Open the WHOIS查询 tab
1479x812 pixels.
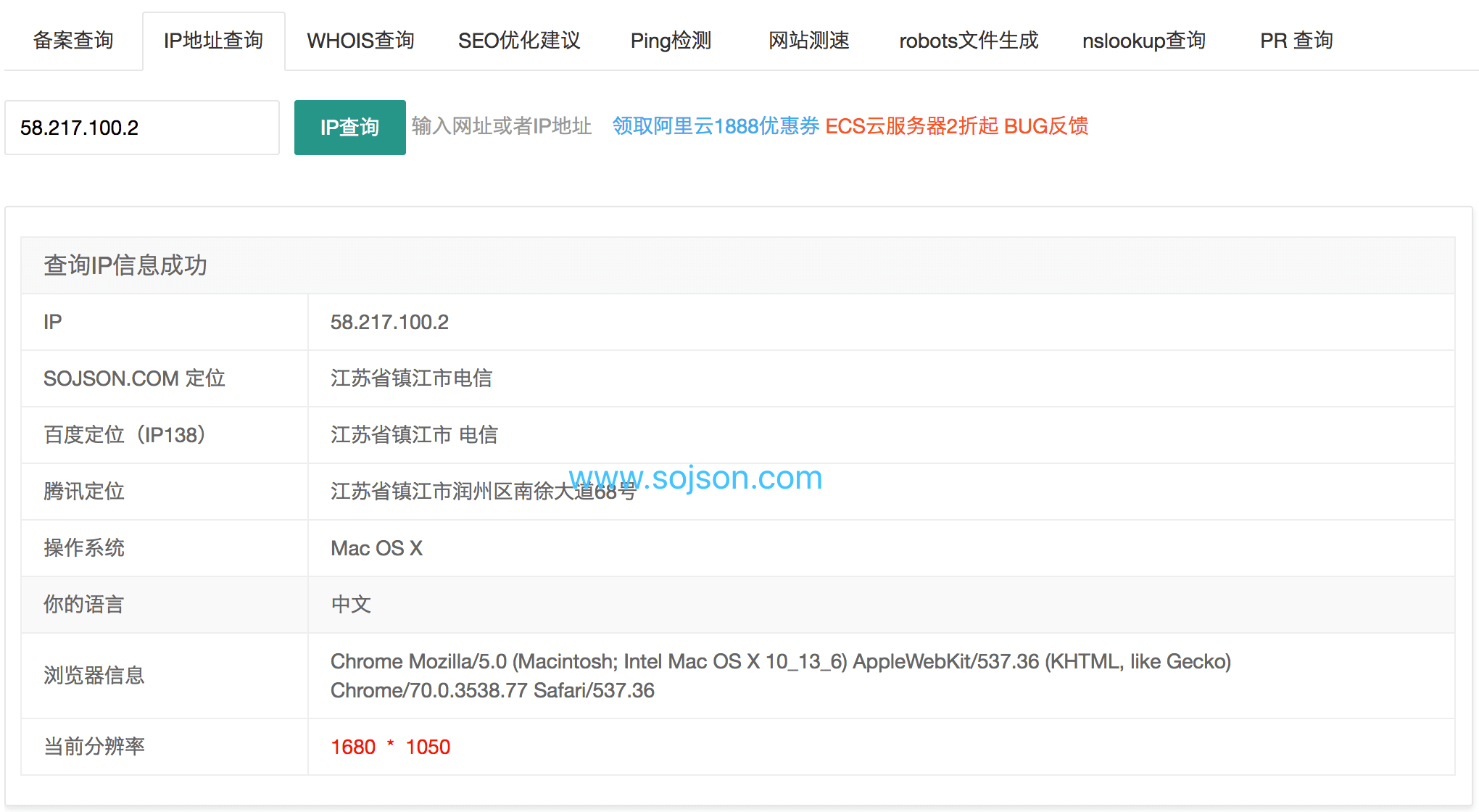coord(360,41)
